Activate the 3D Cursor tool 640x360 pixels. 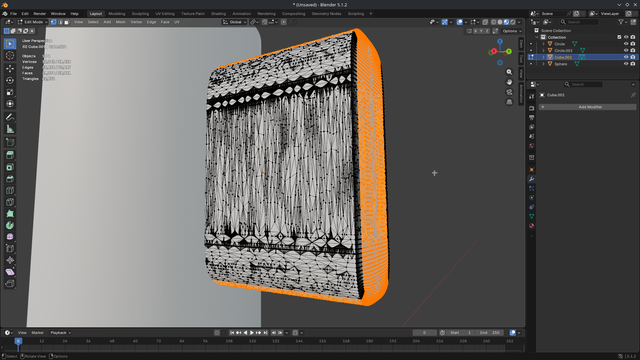pyautogui.click(x=10, y=56)
